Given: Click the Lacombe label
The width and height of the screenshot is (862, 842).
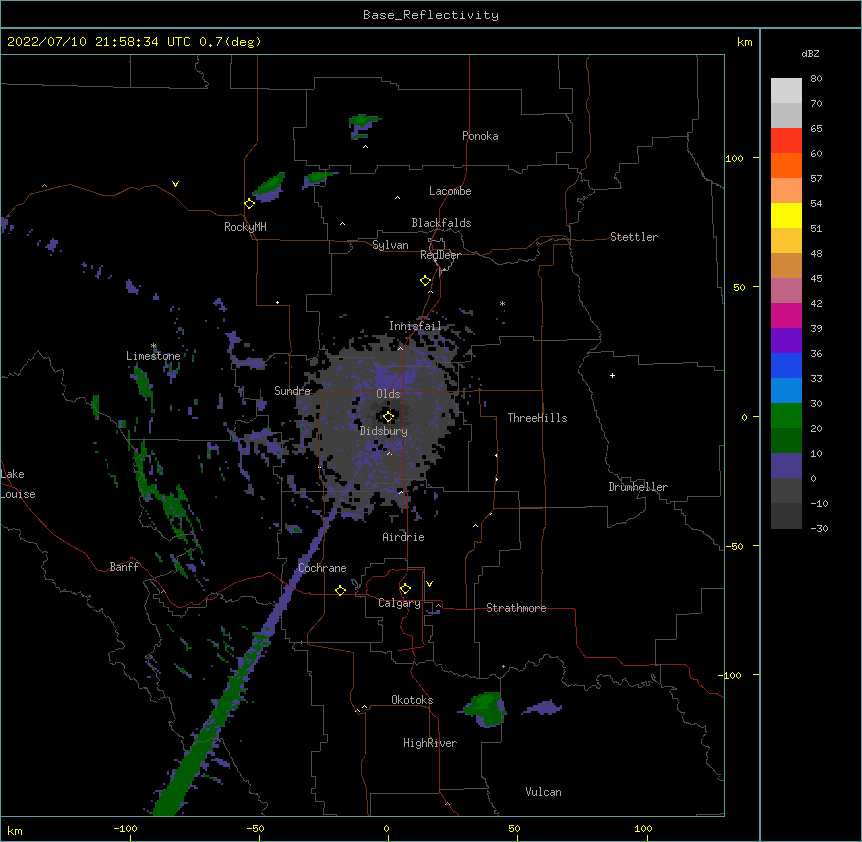Looking at the screenshot, I should [450, 191].
